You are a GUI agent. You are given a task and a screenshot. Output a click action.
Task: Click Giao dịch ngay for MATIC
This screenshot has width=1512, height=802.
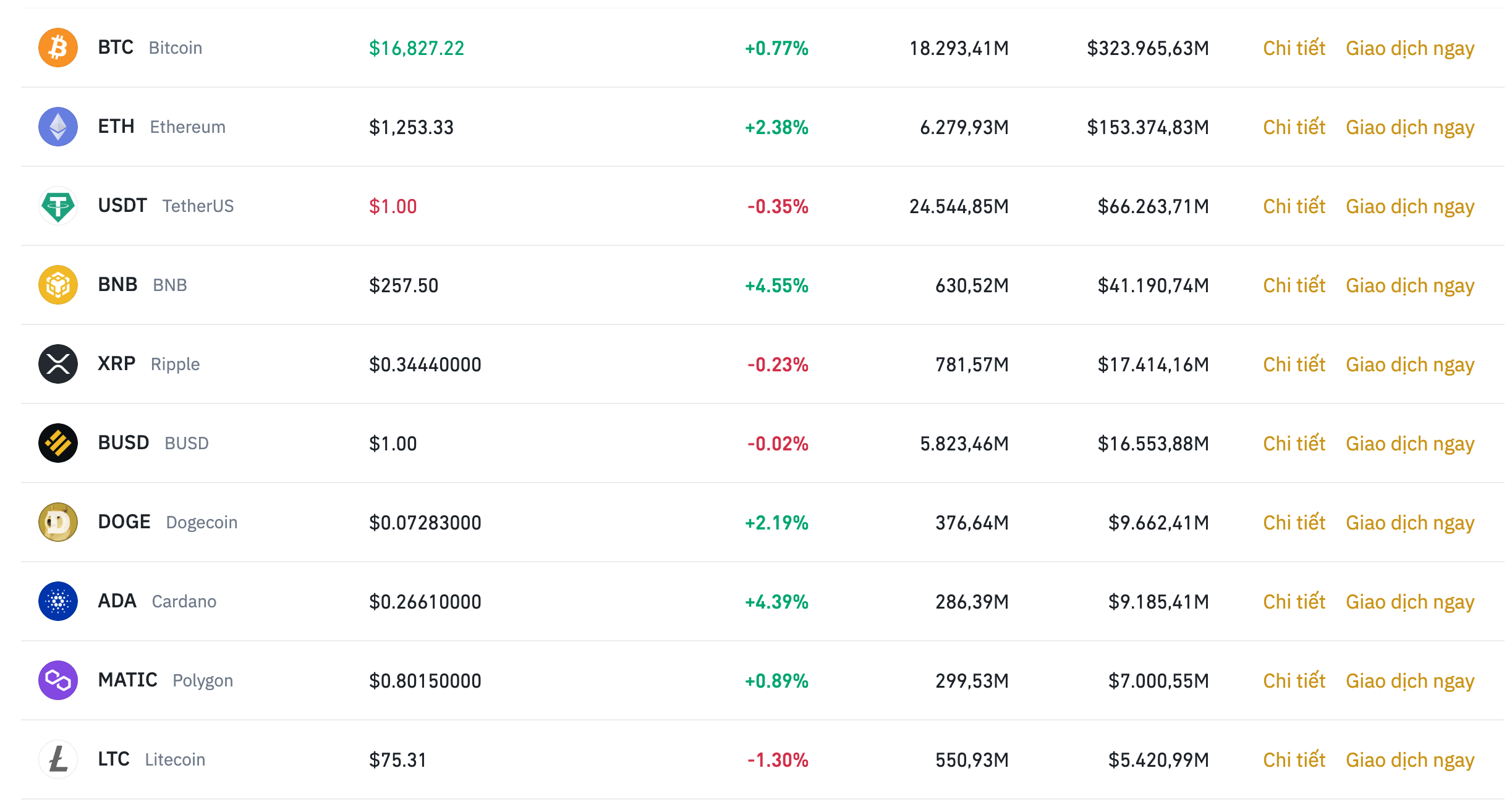point(1410,682)
